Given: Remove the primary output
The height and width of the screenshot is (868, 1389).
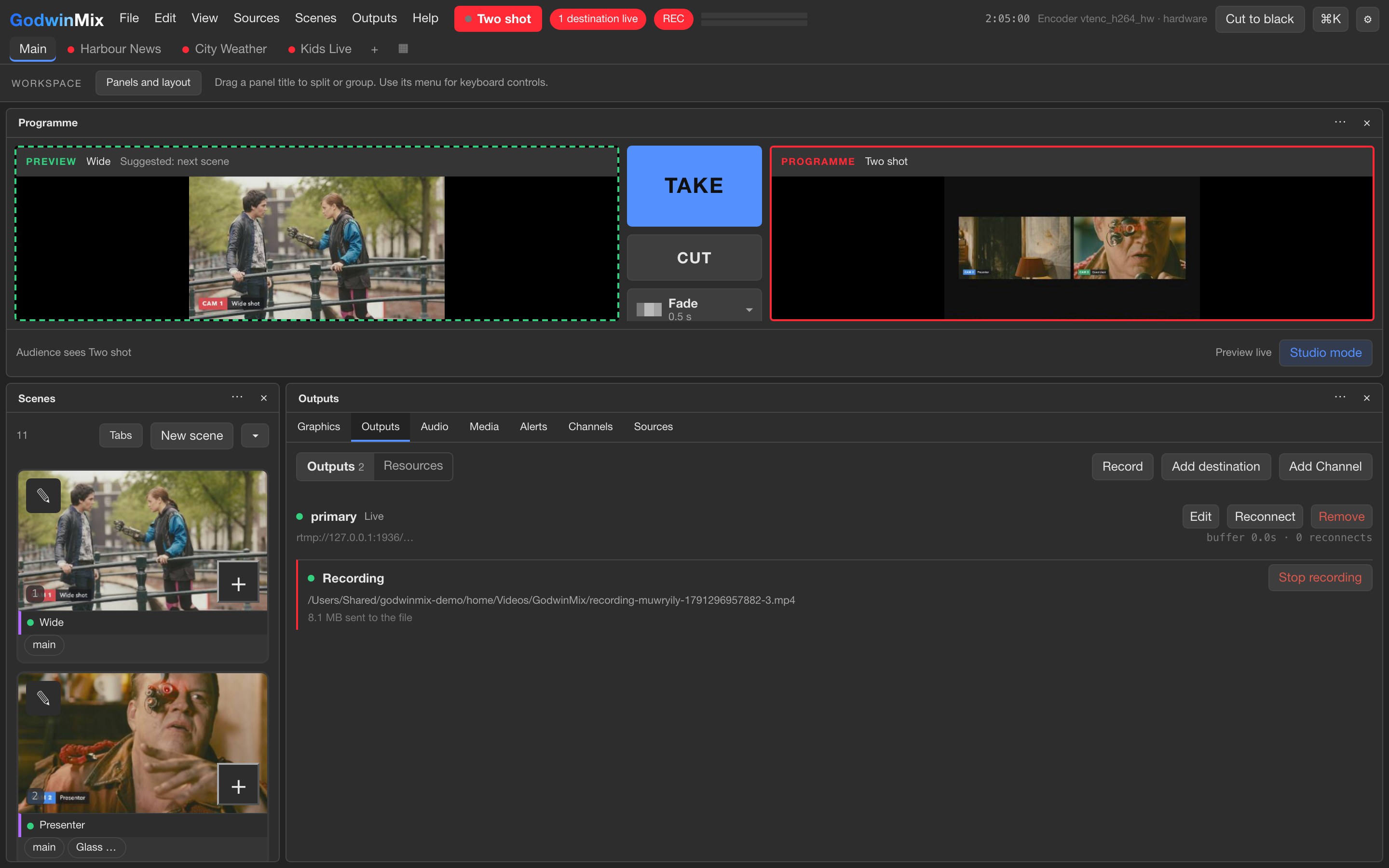Looking at the screenshot, I should (1341, 516).
